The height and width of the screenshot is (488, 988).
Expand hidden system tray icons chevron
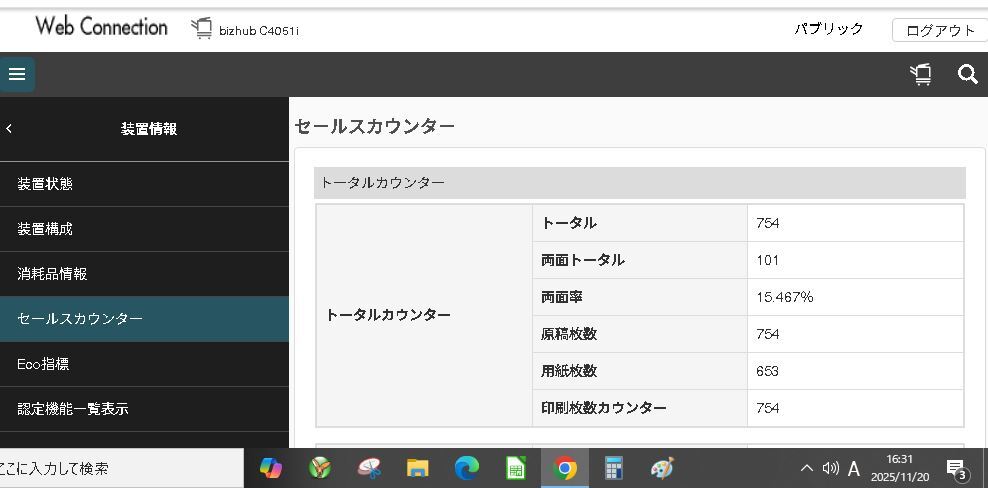[806, 468]
